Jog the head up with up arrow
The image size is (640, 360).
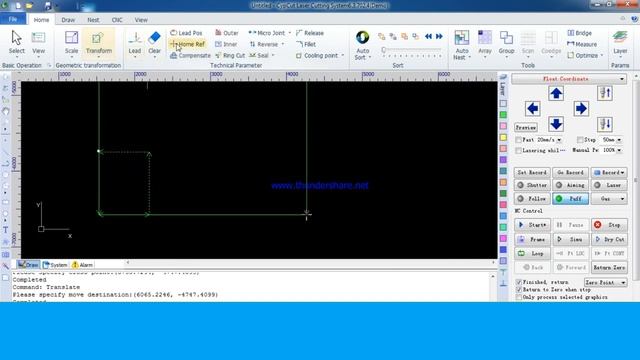pyautogui.click(x=556, y=93)
